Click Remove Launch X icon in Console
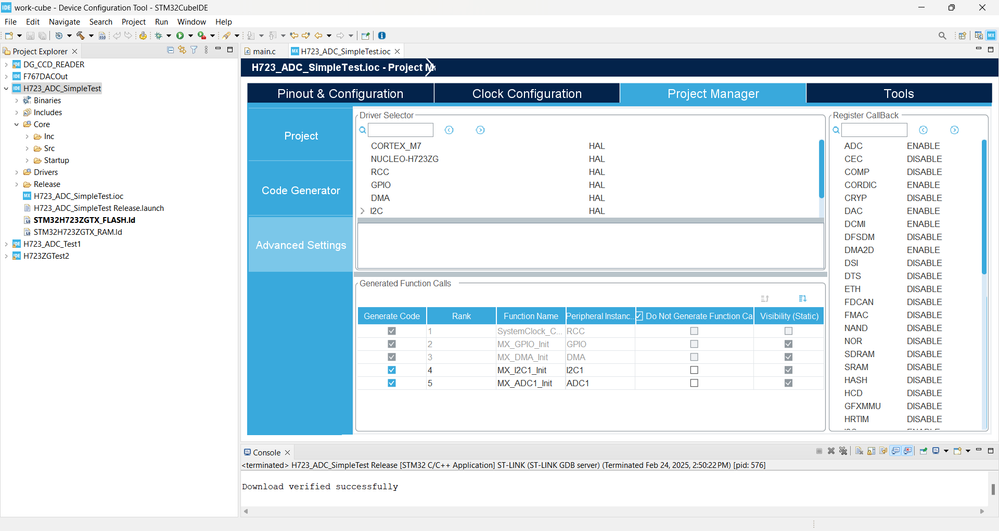The image size is (999, 531). pyautogui.click(x=831, y=451)
